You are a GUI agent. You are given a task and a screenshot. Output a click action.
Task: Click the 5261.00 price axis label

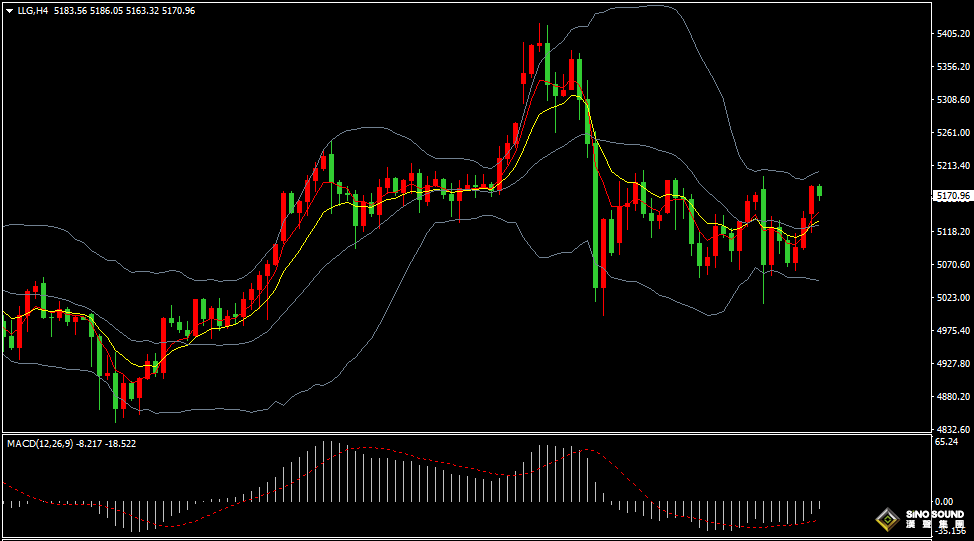click(x=953, y=132)
